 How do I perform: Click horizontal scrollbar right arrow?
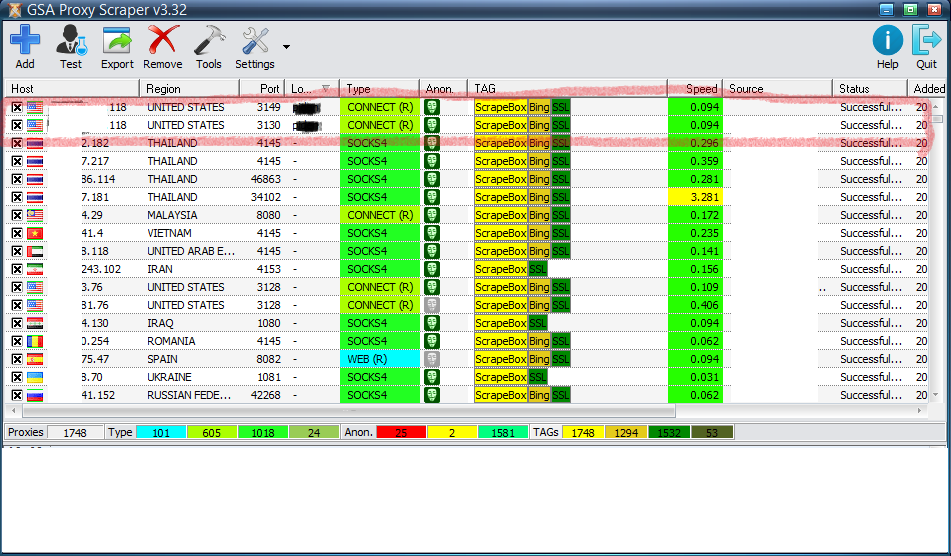pyautogui.click(x=920, y=411)
